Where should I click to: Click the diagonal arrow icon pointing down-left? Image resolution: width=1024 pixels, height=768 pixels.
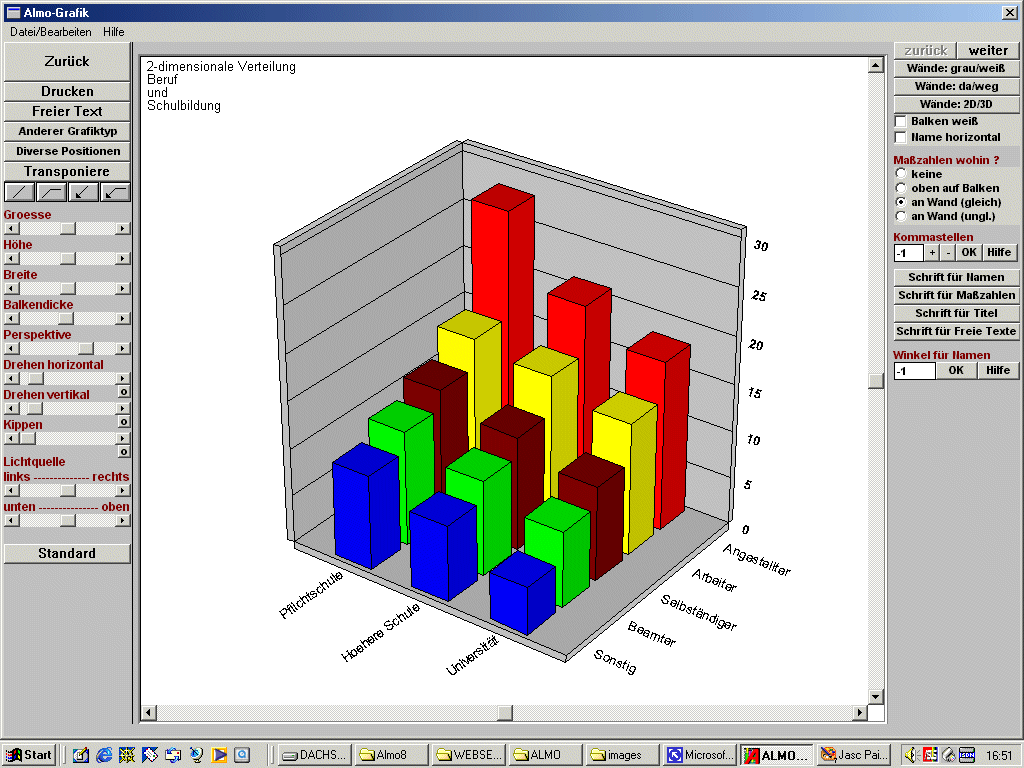click(83, 192)
